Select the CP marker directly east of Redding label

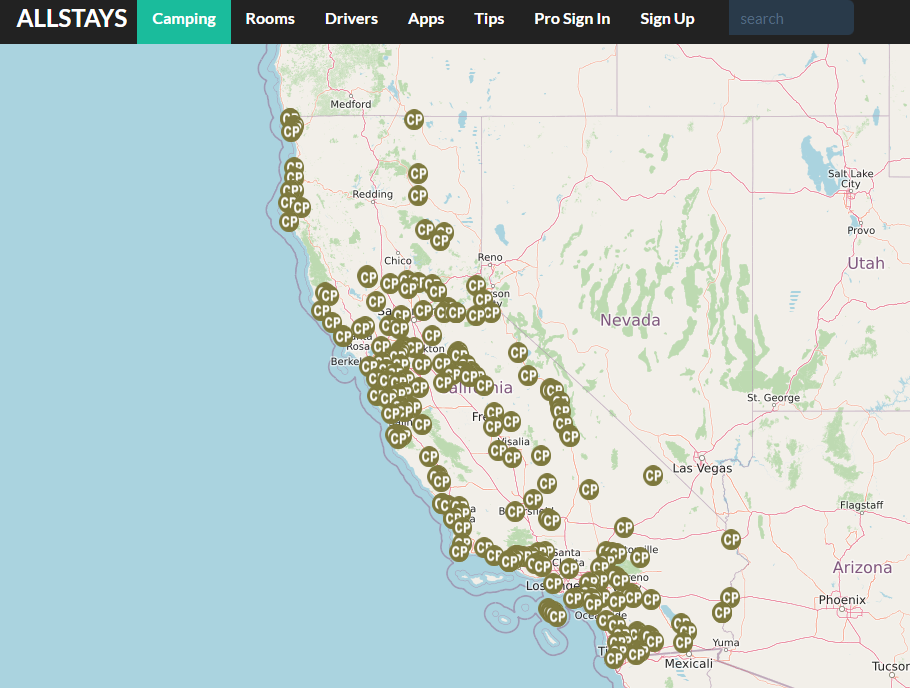tap(418, 196)
